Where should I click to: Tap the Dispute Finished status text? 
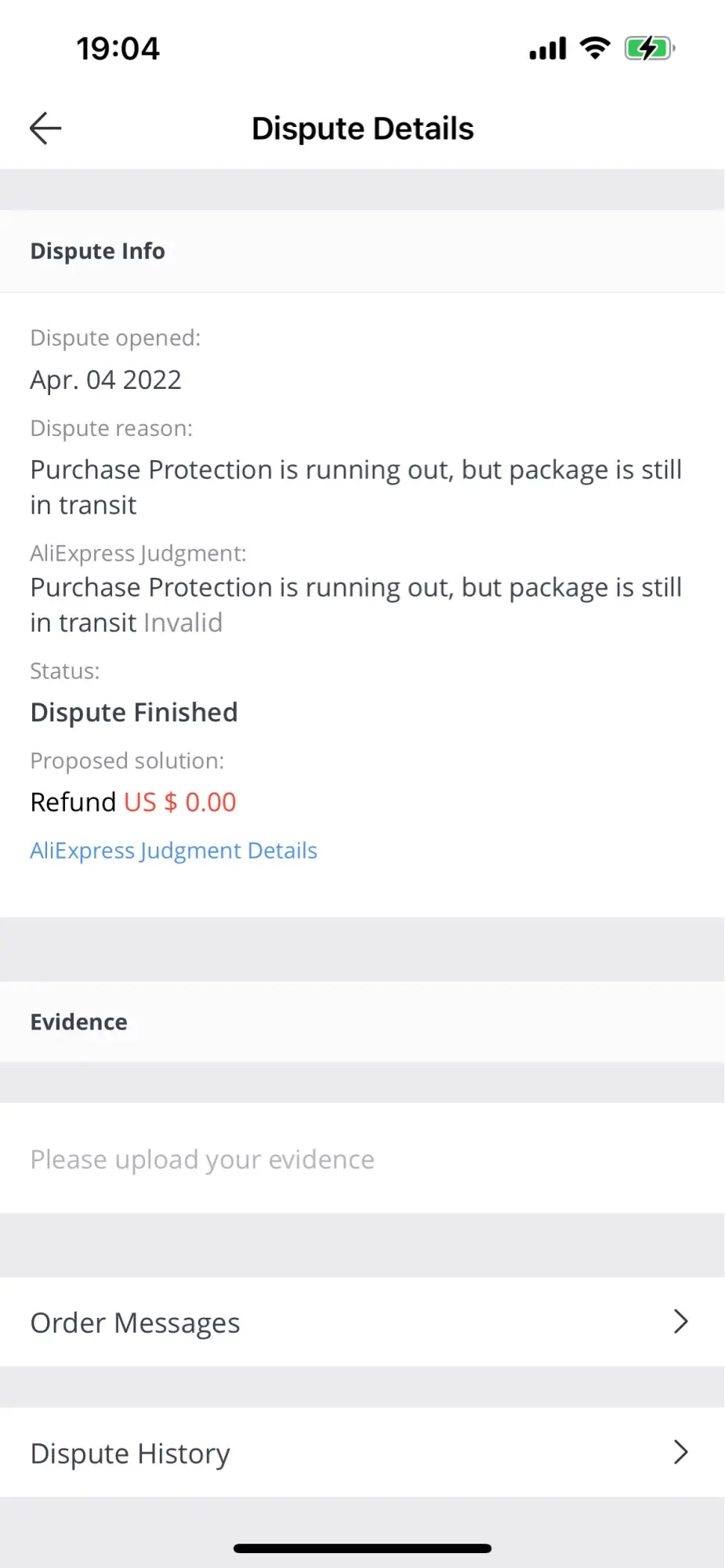click(x=134, y=713)
